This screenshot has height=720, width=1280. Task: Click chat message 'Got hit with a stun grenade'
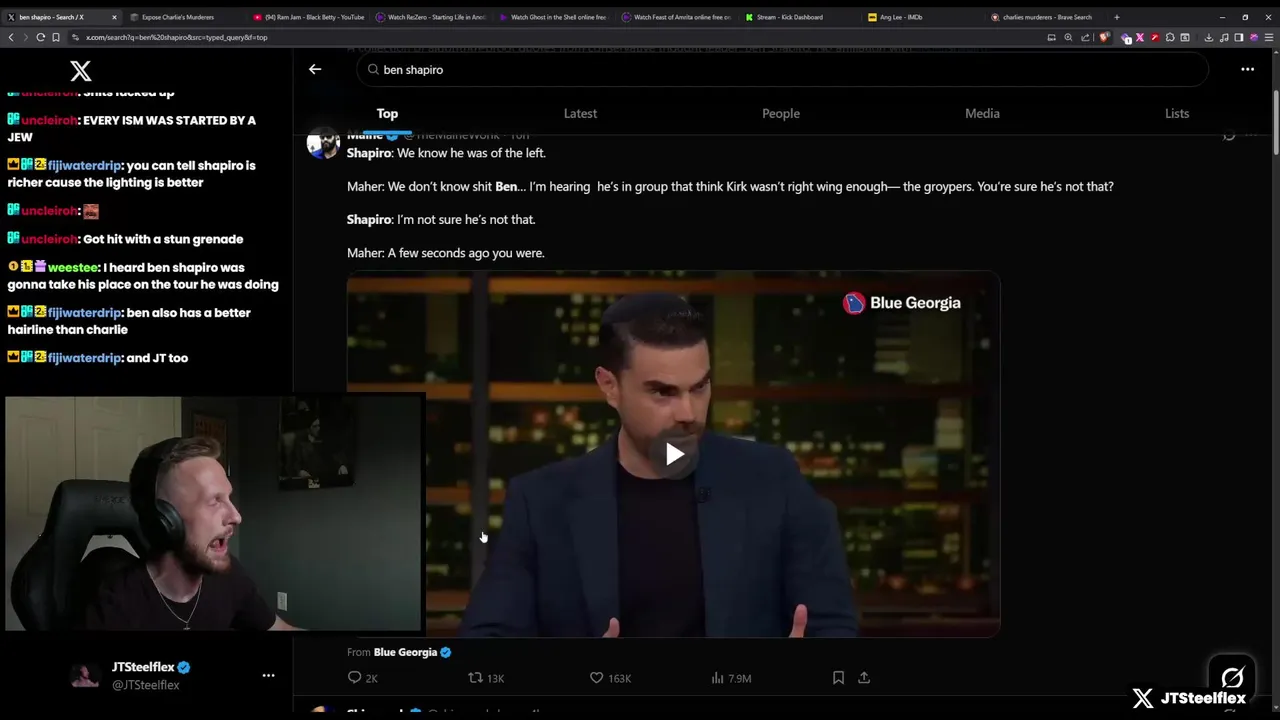pos(163,239)
